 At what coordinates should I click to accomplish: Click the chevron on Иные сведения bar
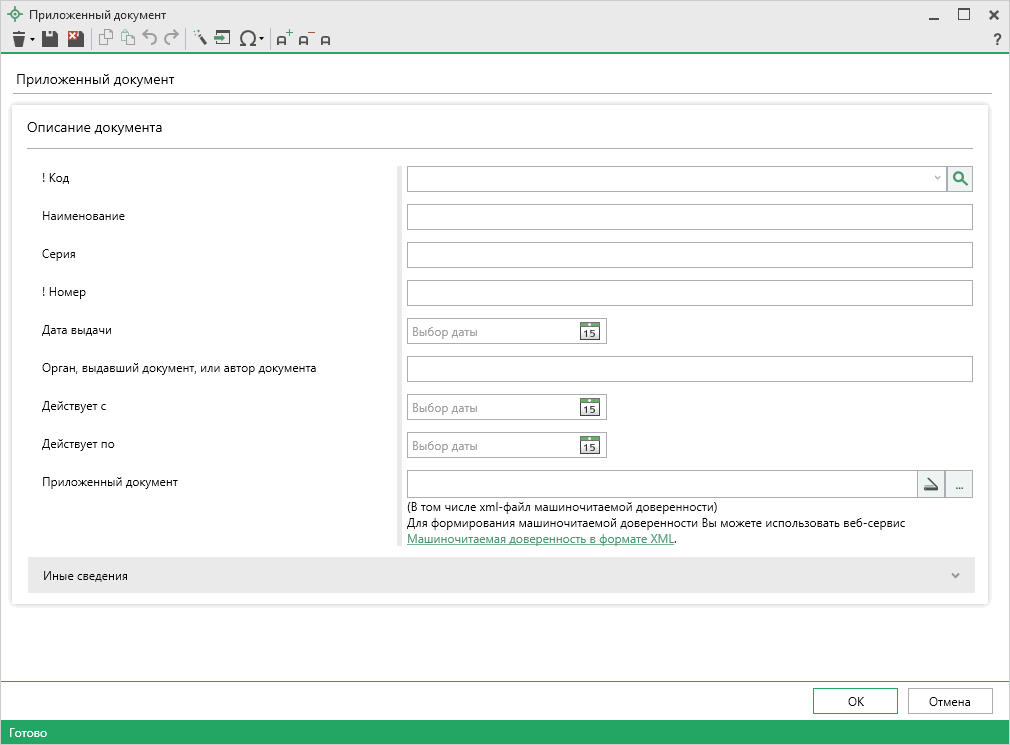pos(955,576)
